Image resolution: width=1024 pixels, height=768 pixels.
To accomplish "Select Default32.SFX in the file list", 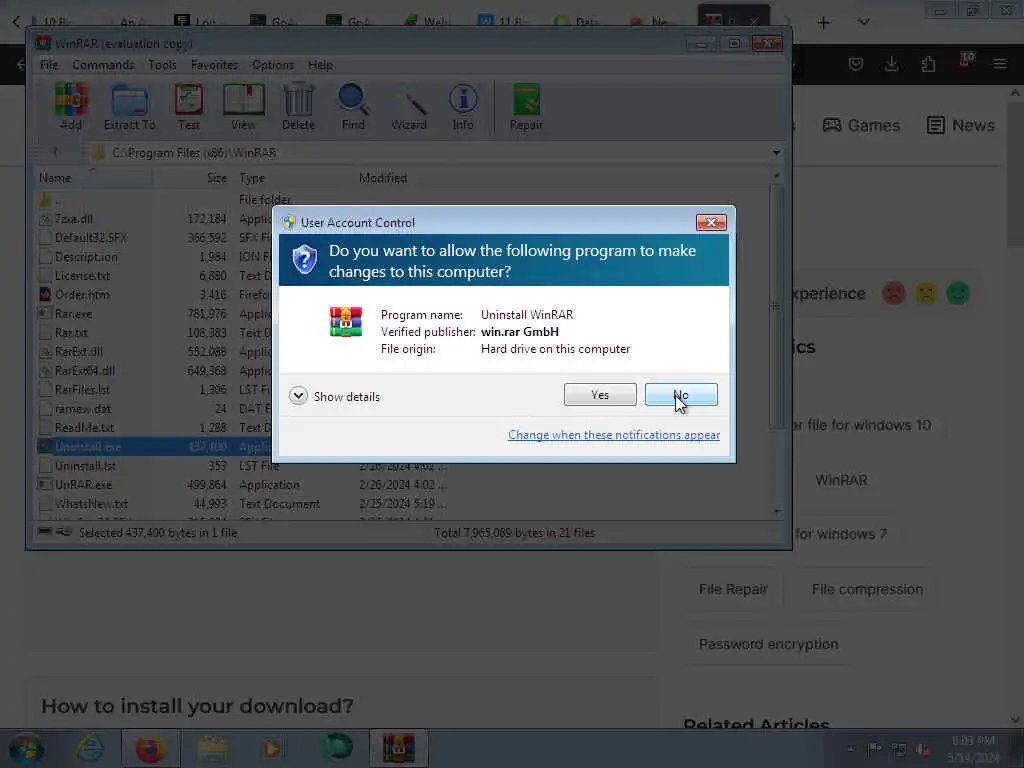I will point(91,238).
